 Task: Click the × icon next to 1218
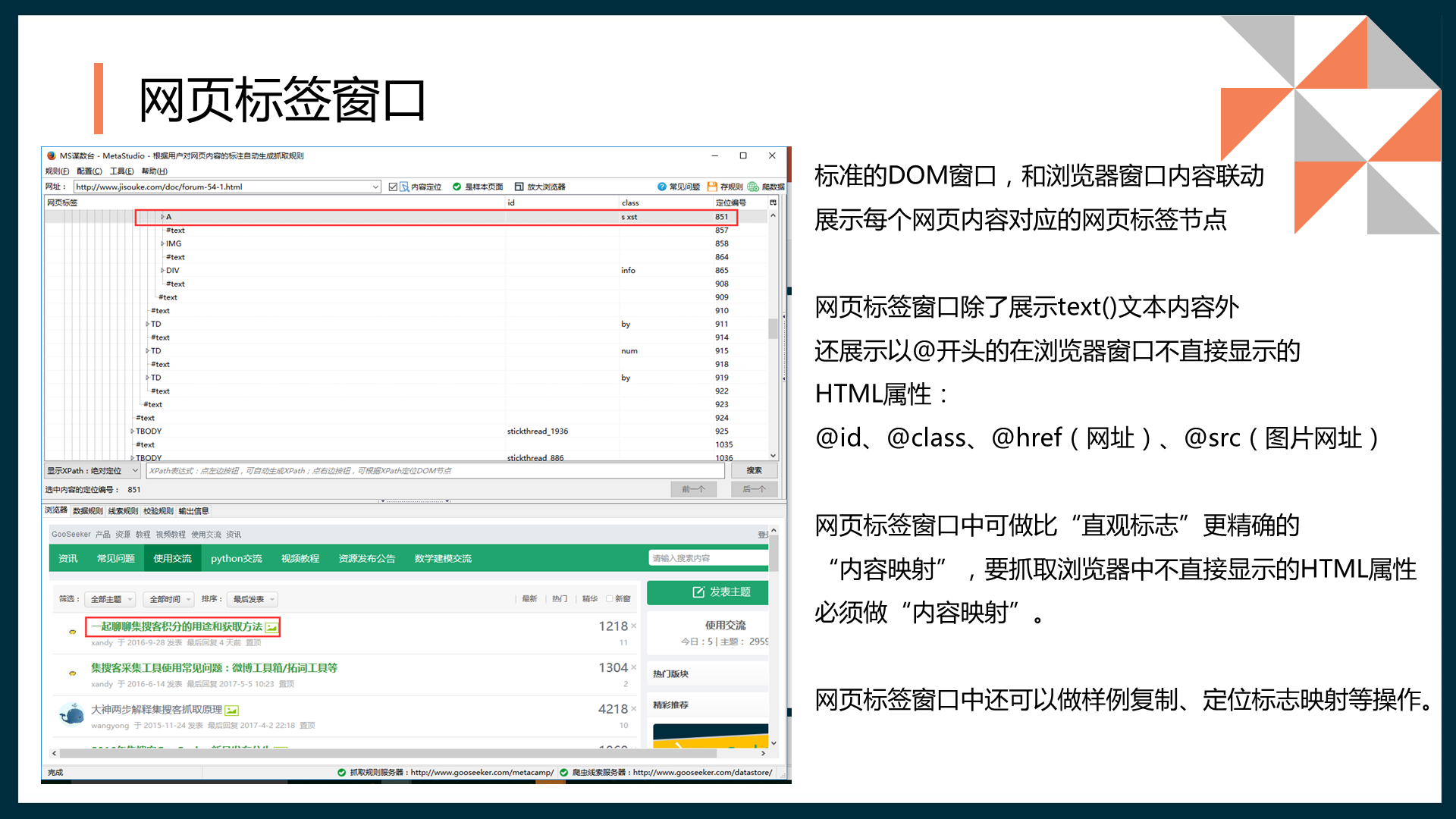(x=634, y=626)
